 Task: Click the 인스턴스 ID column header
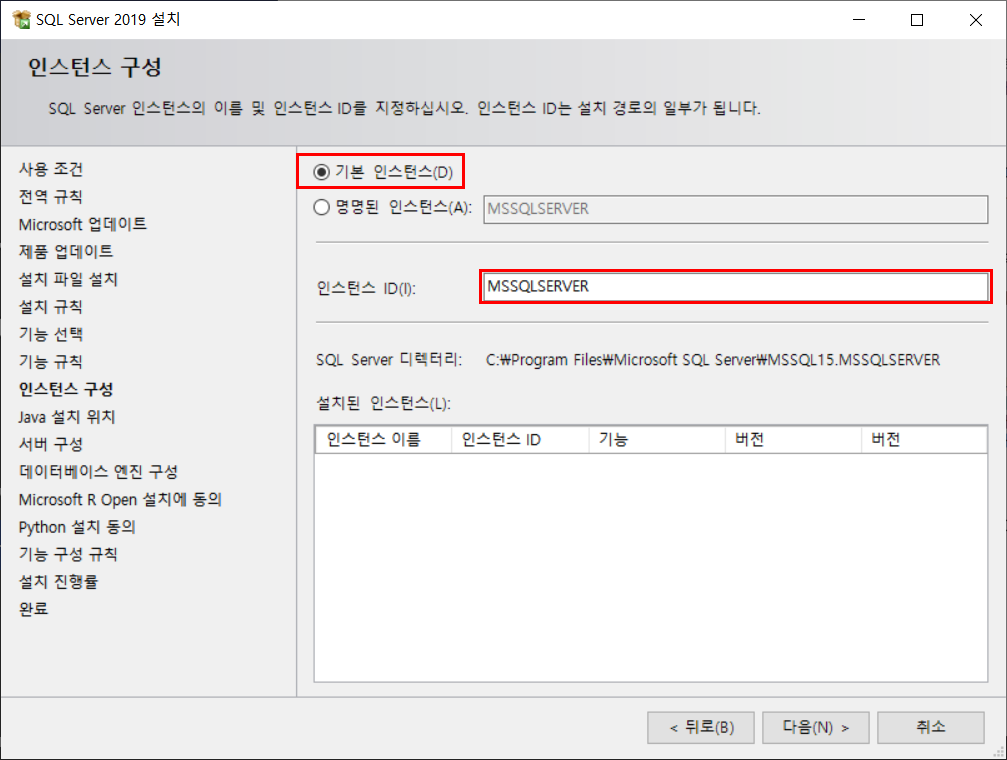point(520,439)
